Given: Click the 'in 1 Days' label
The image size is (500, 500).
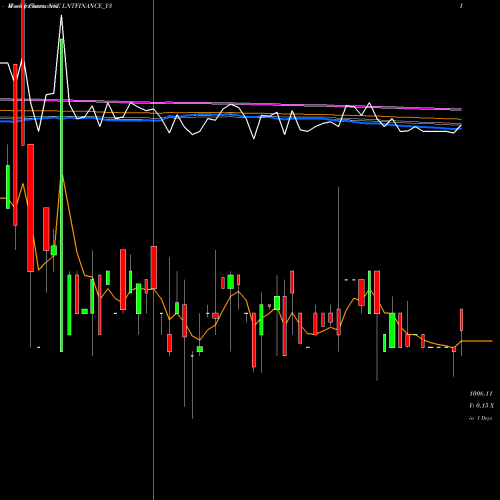Looking at the screenshot, I should 480,418.
